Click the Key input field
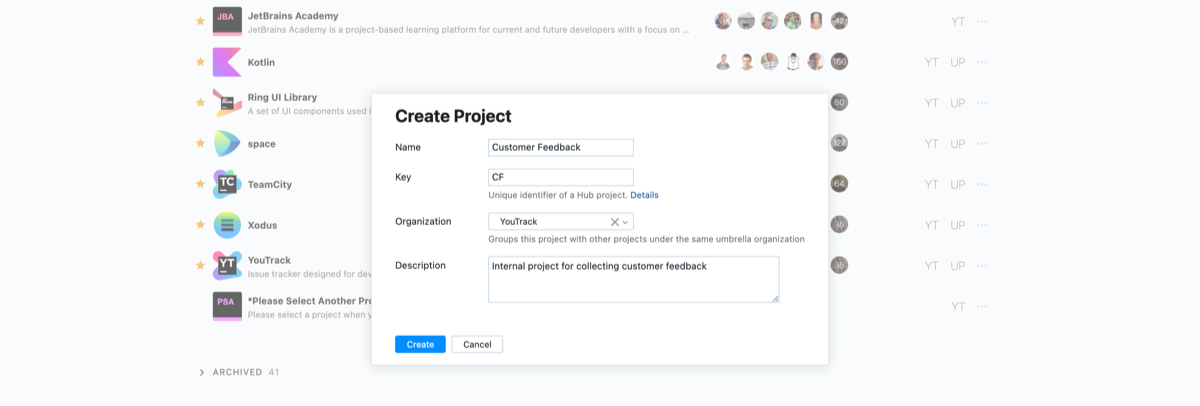Screen dimensions: 1200x406 coord(561,177)
